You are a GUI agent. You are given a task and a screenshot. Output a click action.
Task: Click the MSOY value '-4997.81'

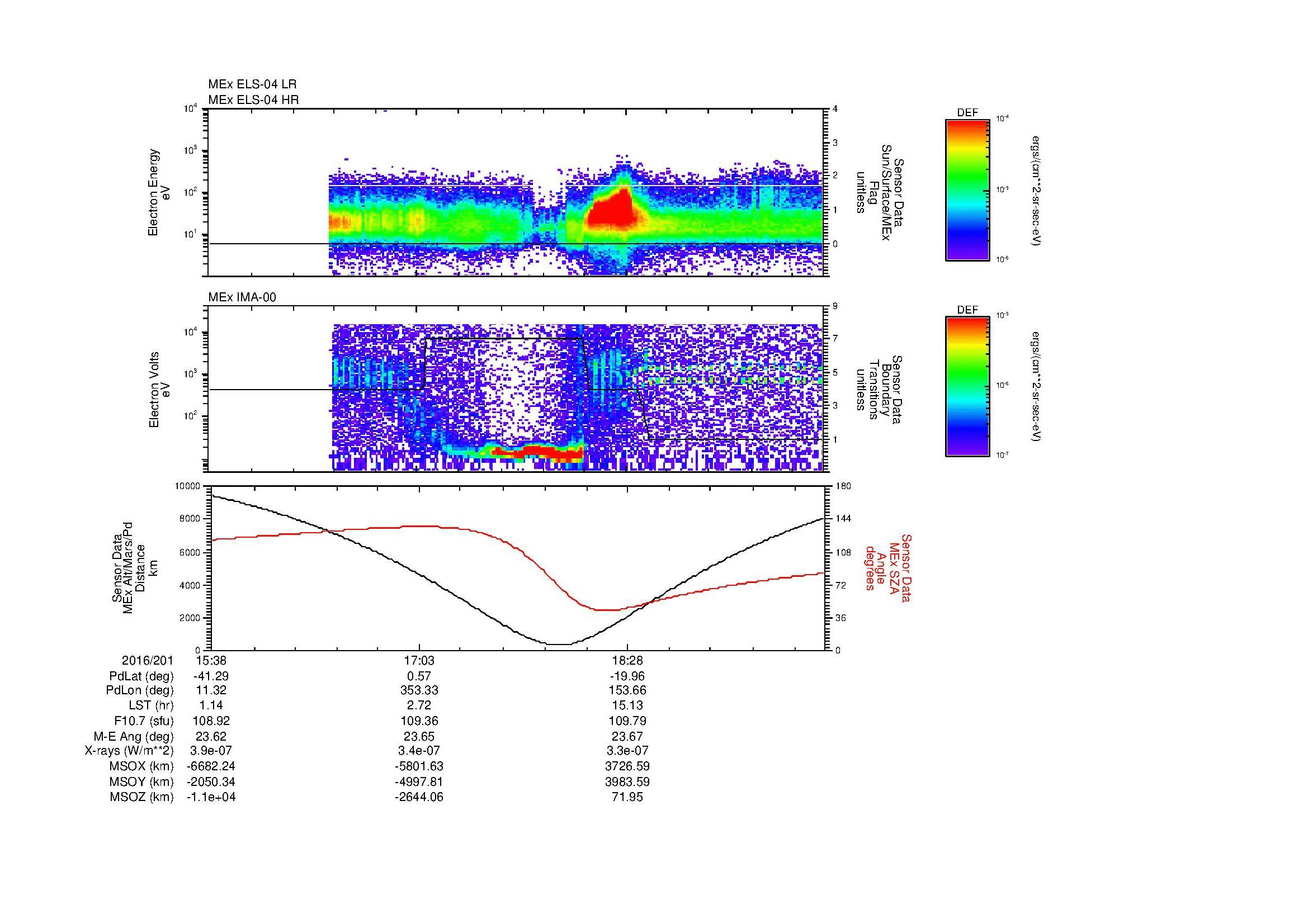[x=419, y=782]
